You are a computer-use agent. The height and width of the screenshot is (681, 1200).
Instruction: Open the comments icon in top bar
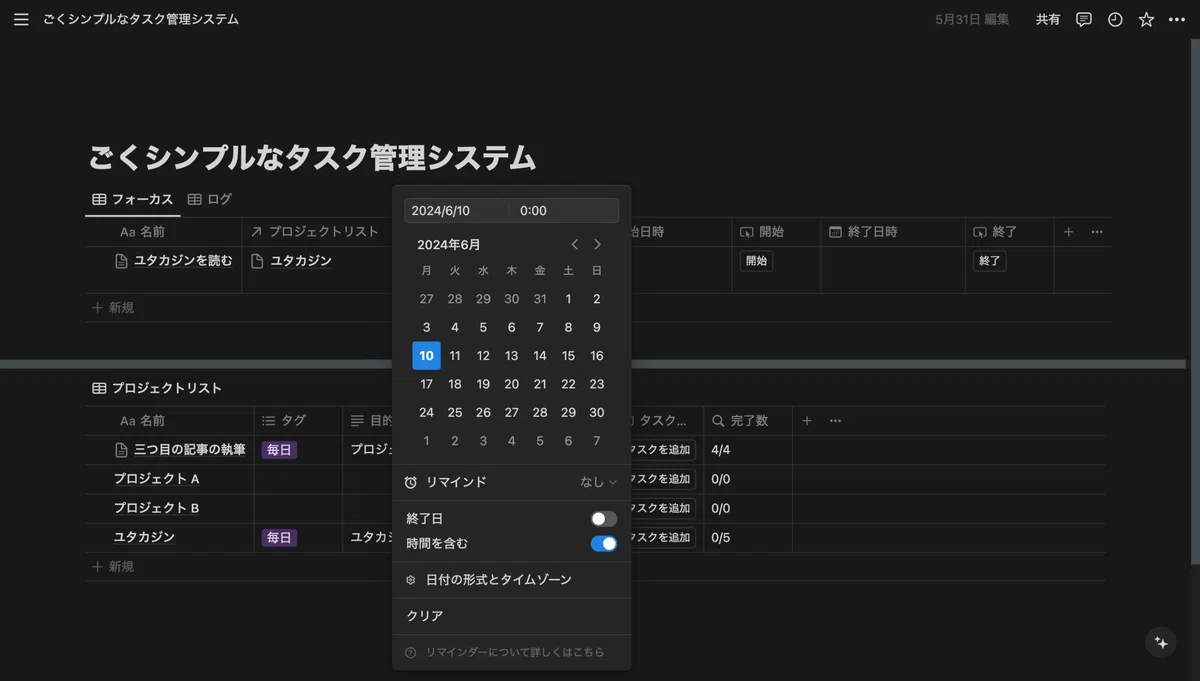(1083, 19)
